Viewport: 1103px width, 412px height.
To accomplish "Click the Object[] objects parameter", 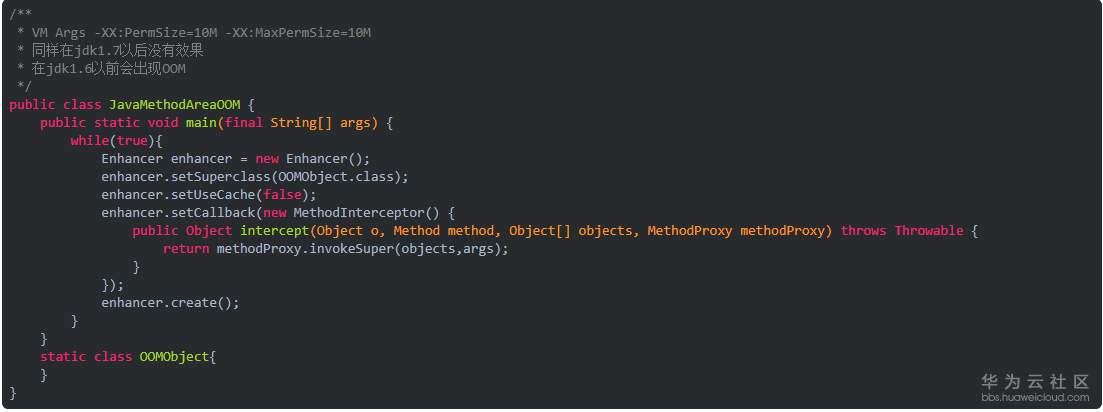I will tap(570, 231).
